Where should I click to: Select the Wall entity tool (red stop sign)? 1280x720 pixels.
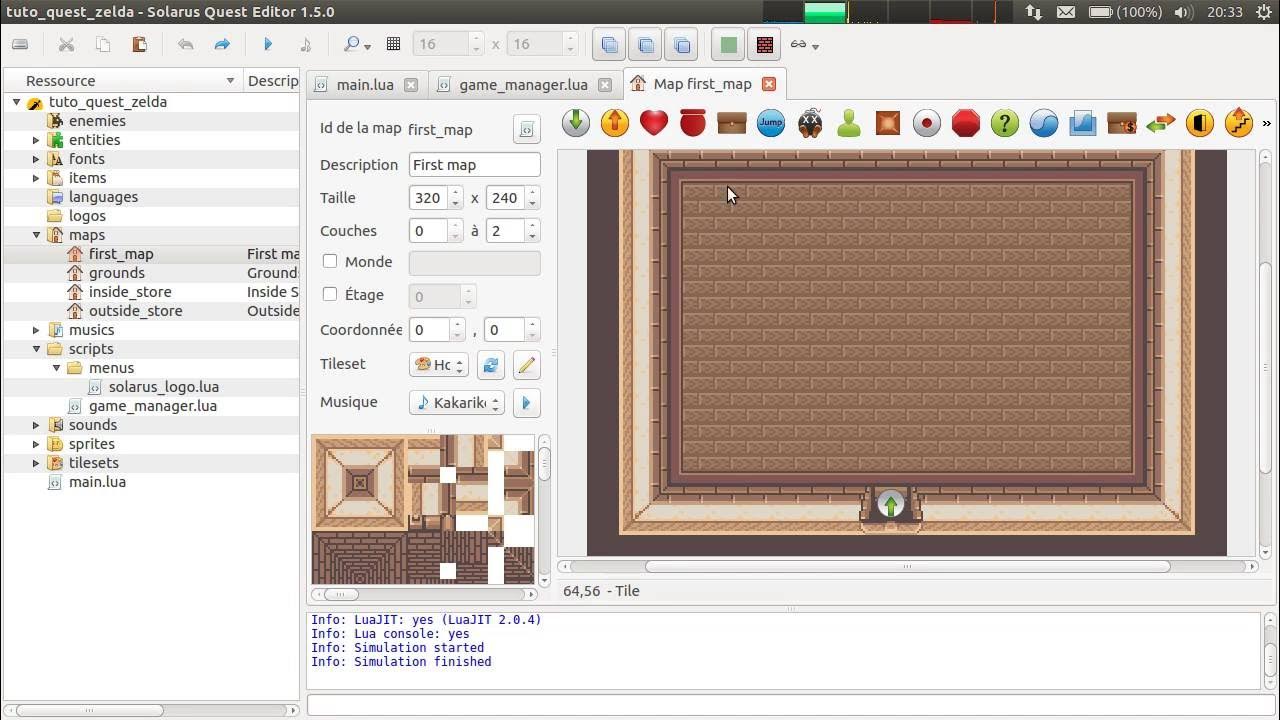(x=966, y=123)
